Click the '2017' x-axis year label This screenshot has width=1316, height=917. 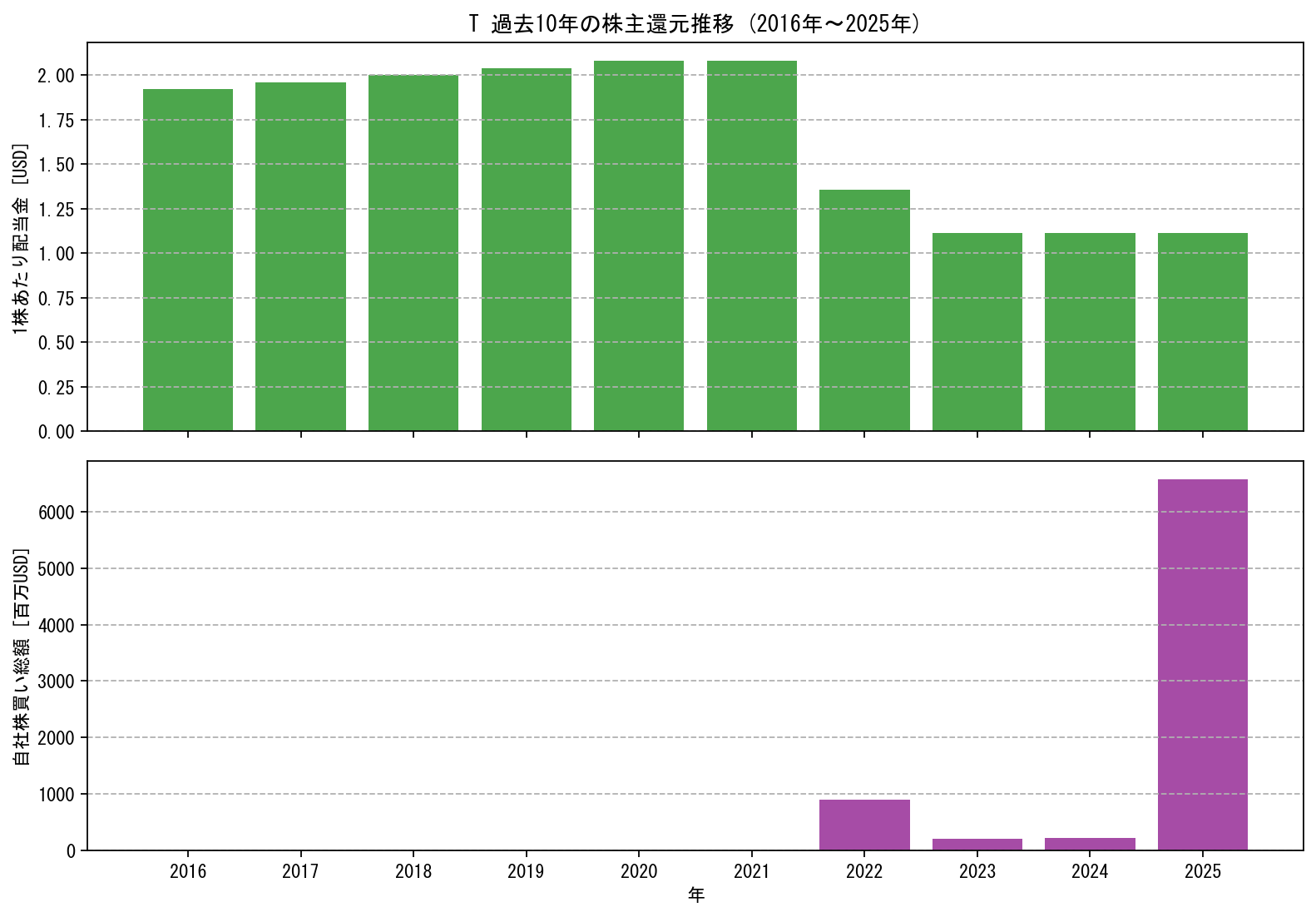click(x=300, y=871)
